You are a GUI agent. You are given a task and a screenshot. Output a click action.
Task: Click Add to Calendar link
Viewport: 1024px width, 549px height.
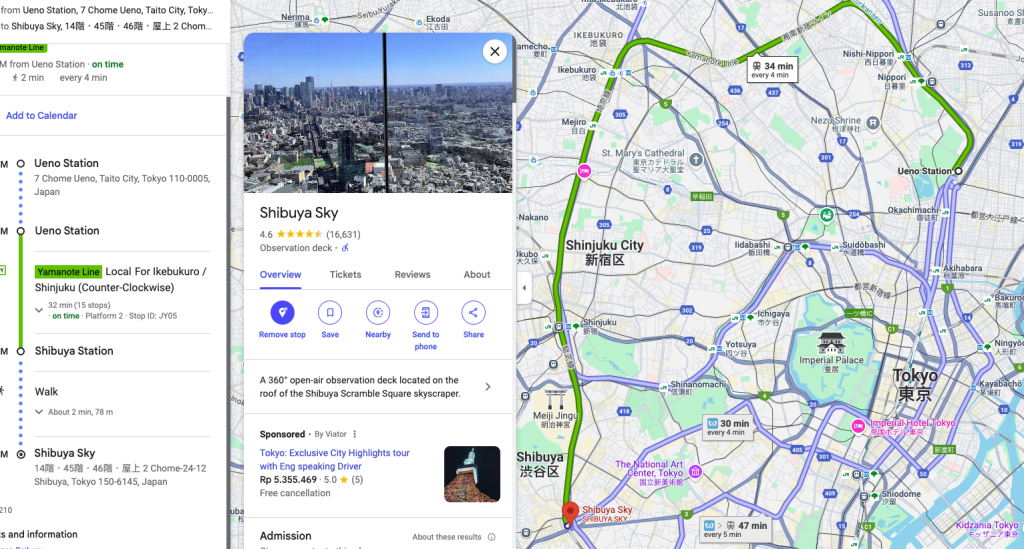click(x=41, y=116)
